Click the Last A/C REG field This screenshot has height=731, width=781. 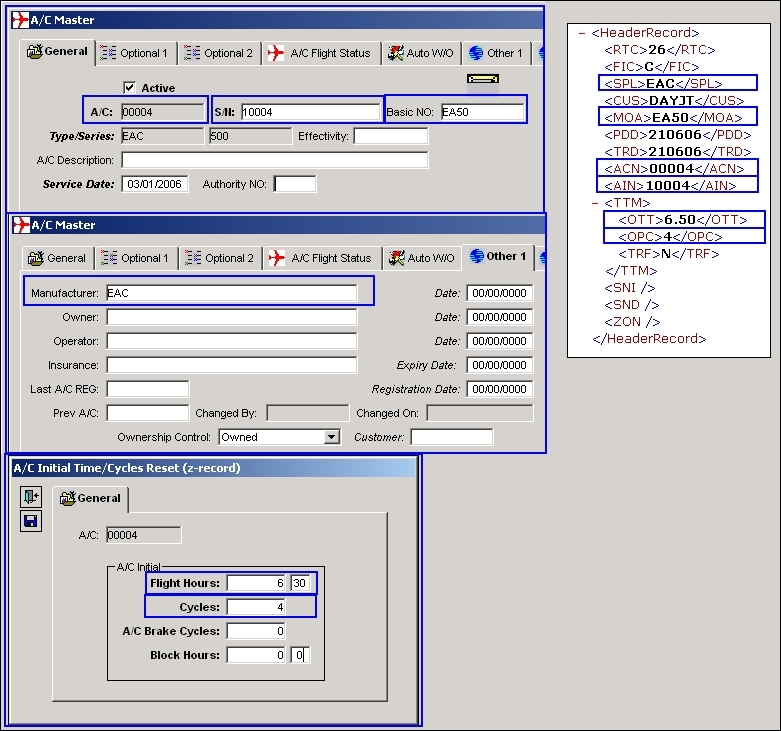pyautogui.click(x=147, y=389)
